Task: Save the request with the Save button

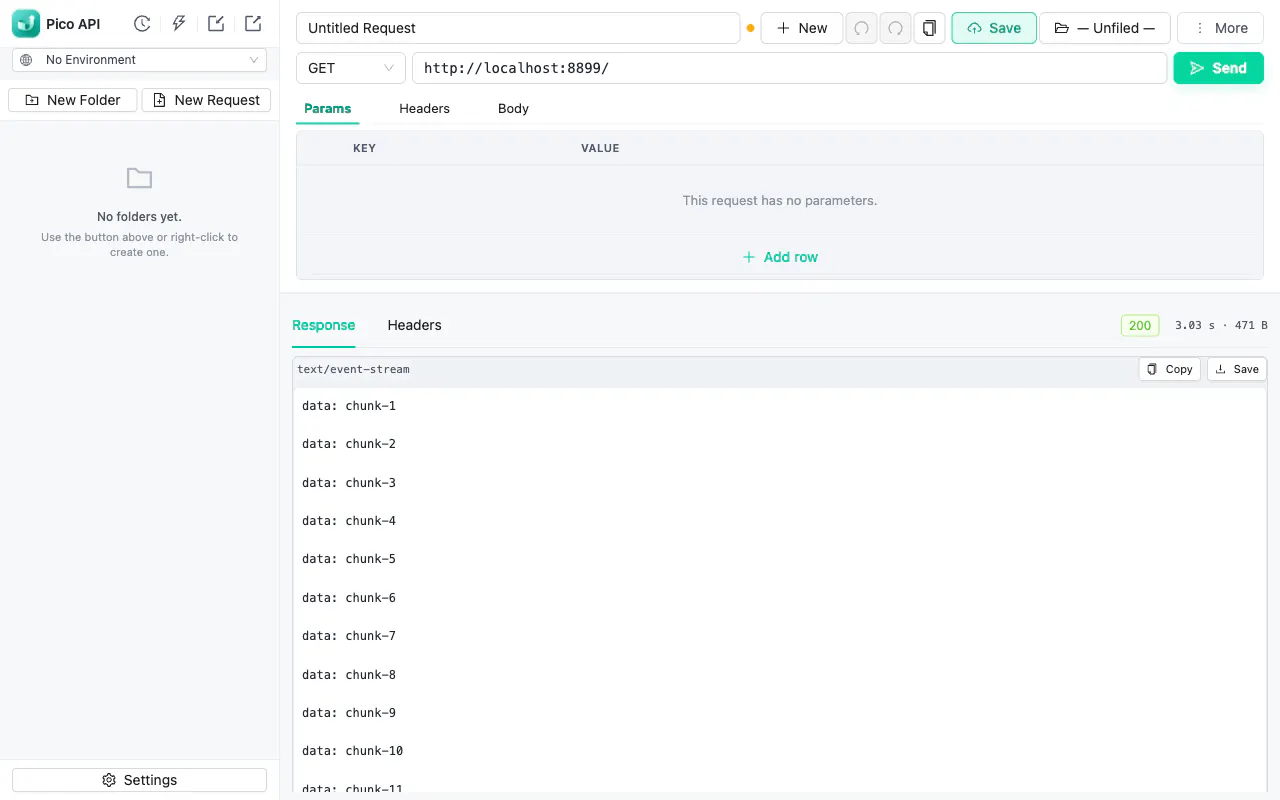Action: (994, 28)
